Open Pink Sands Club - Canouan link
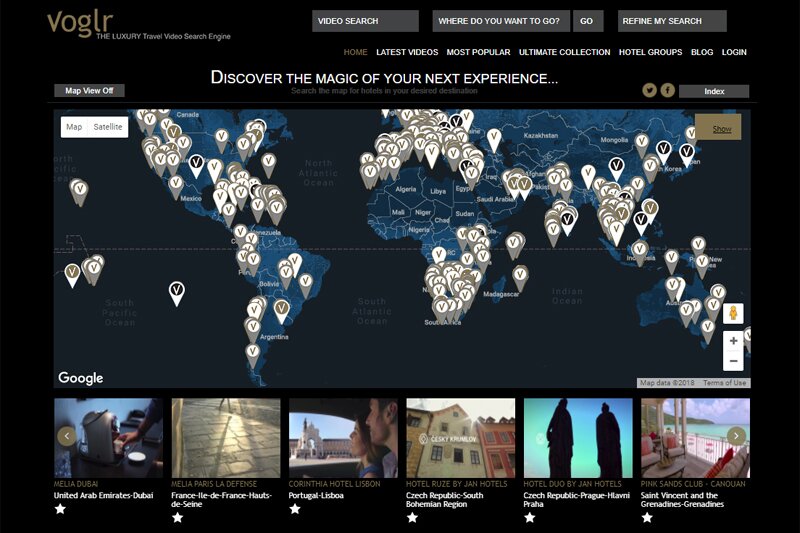800x533 pixels. (x=693, y=484)
